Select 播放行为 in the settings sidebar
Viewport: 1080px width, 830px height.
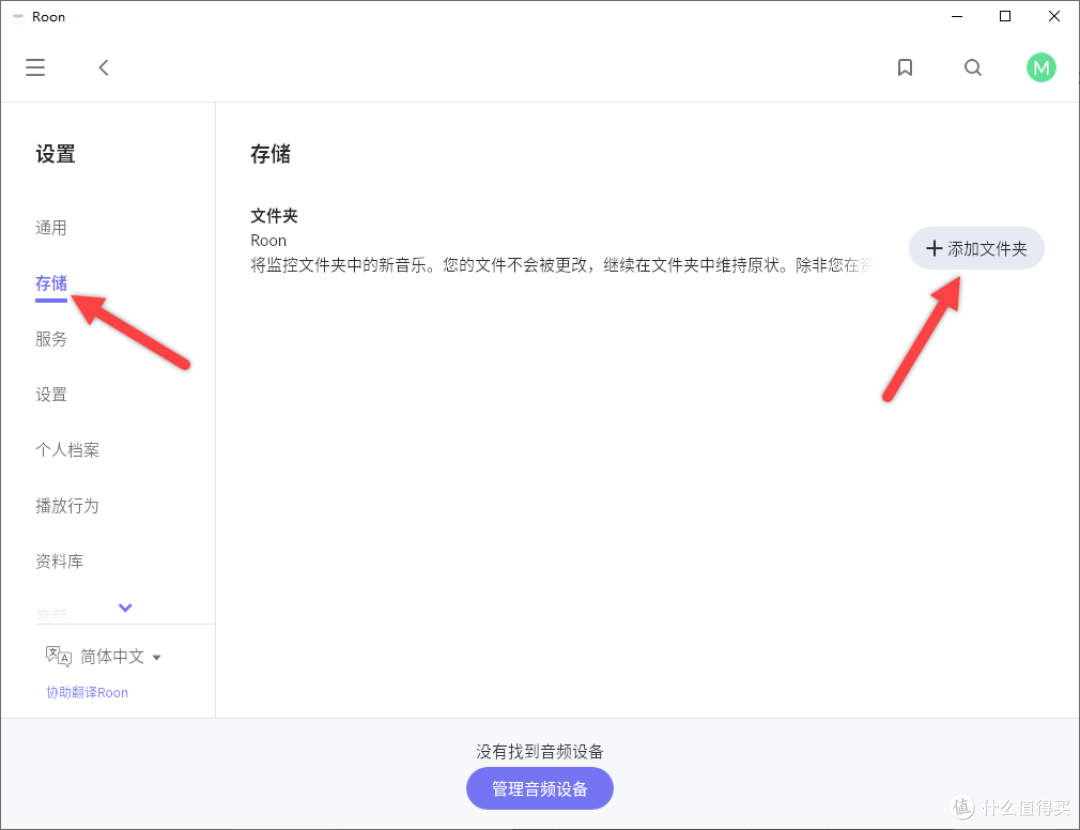(67, 505)
